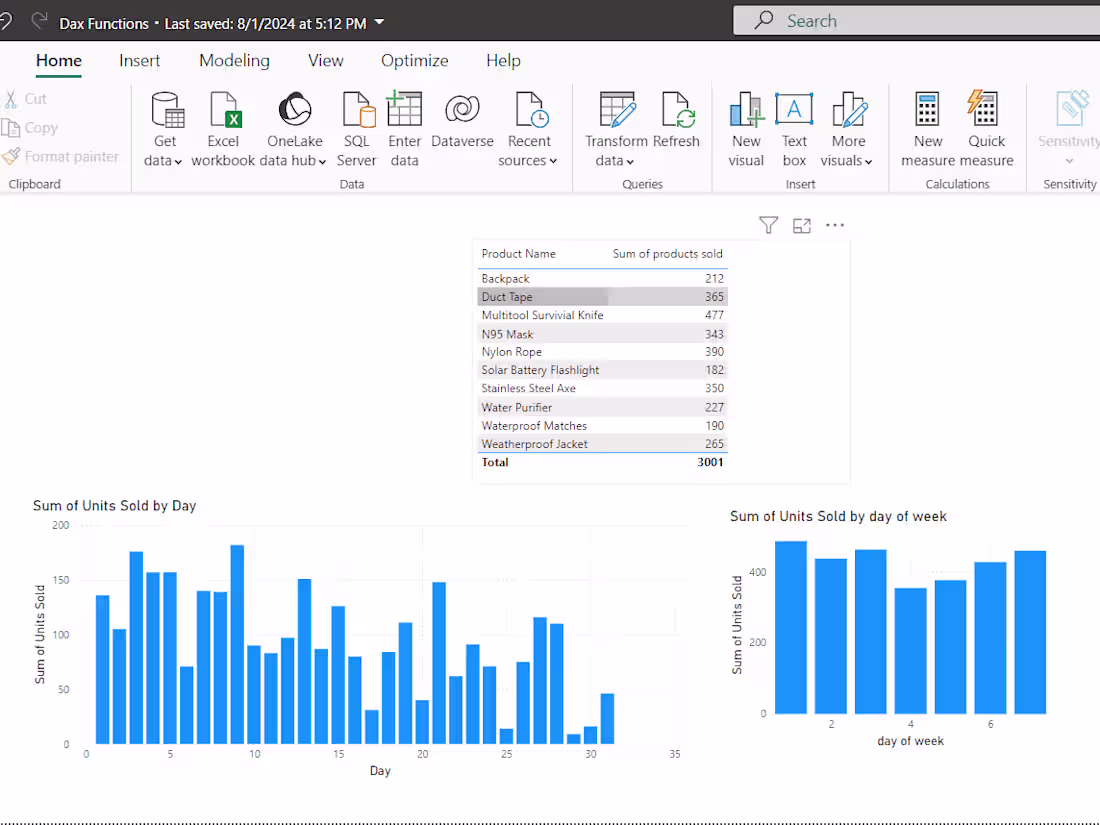Switch to the Modeling ribbon tab
This screenshot has height=825, width=1100.
234,60
